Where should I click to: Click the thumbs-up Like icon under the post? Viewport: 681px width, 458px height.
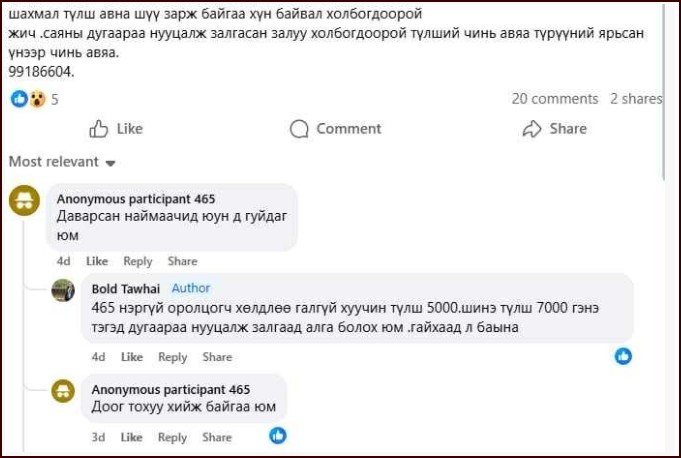pos(99,129)
